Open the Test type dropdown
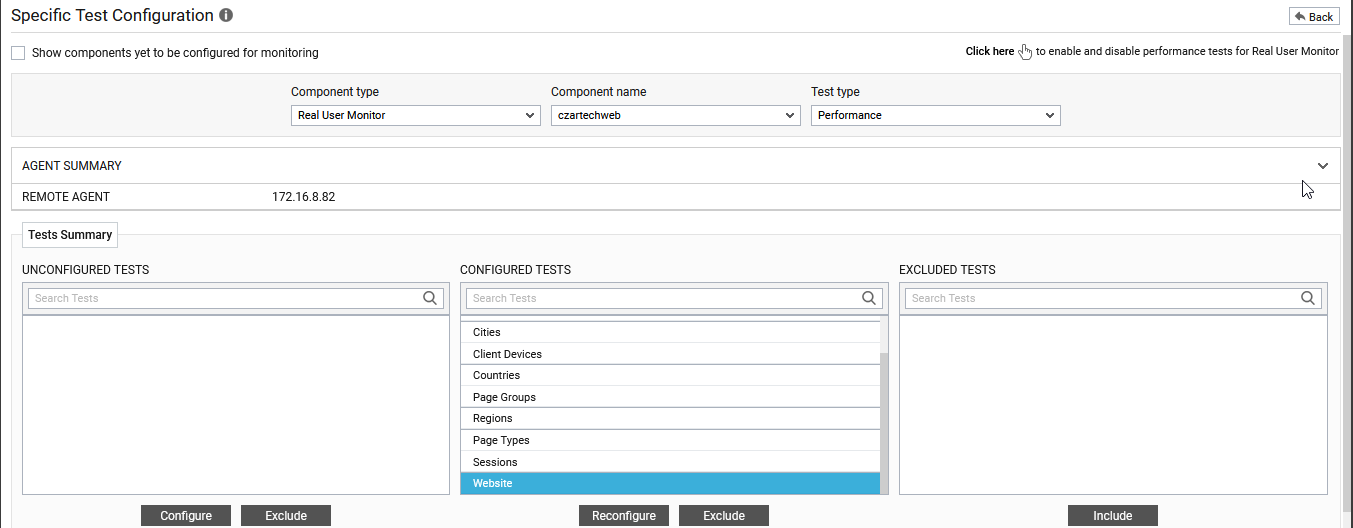This screenshot has height=528, width=1353. pyautogui.click(x=936, y=115)
